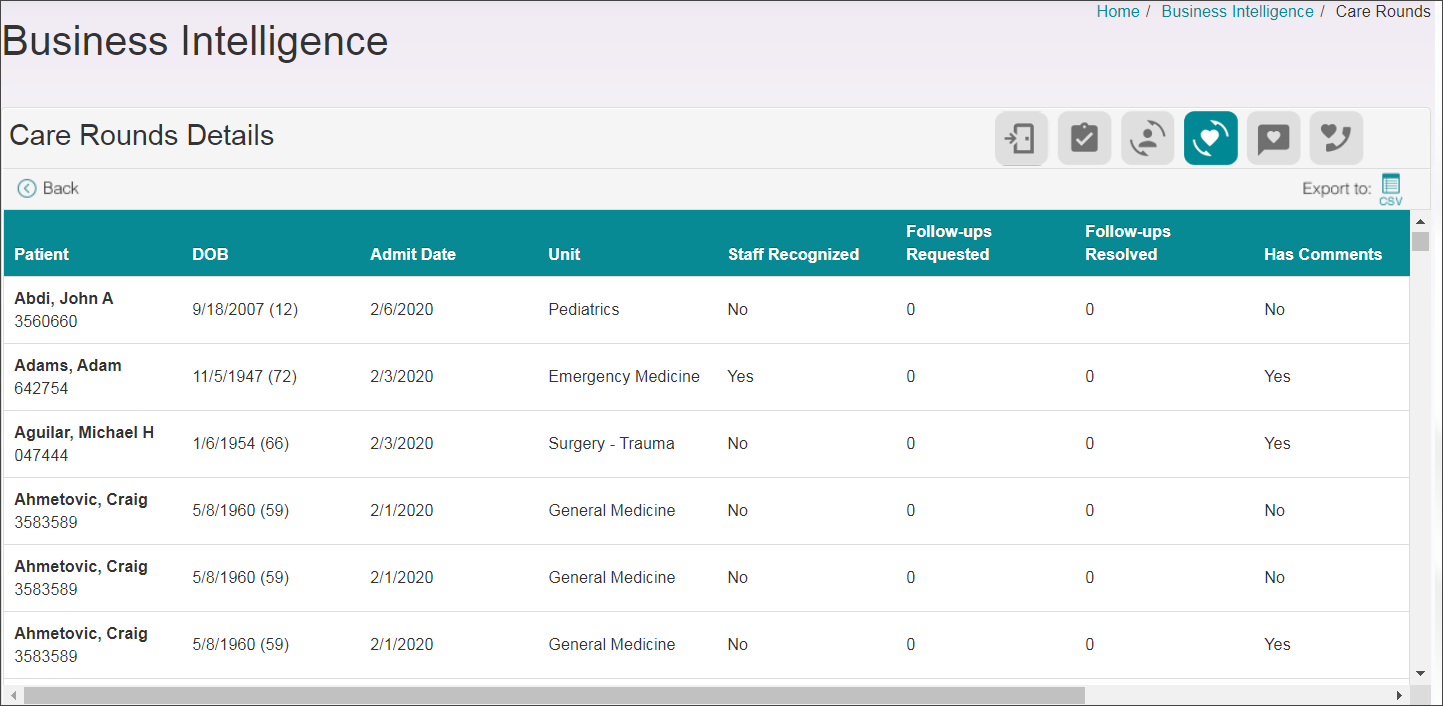Navigate to Home via the breadcrumb
This screenshot has width=1443, height=706.
pyautogui.click(x=1117, y=11)
